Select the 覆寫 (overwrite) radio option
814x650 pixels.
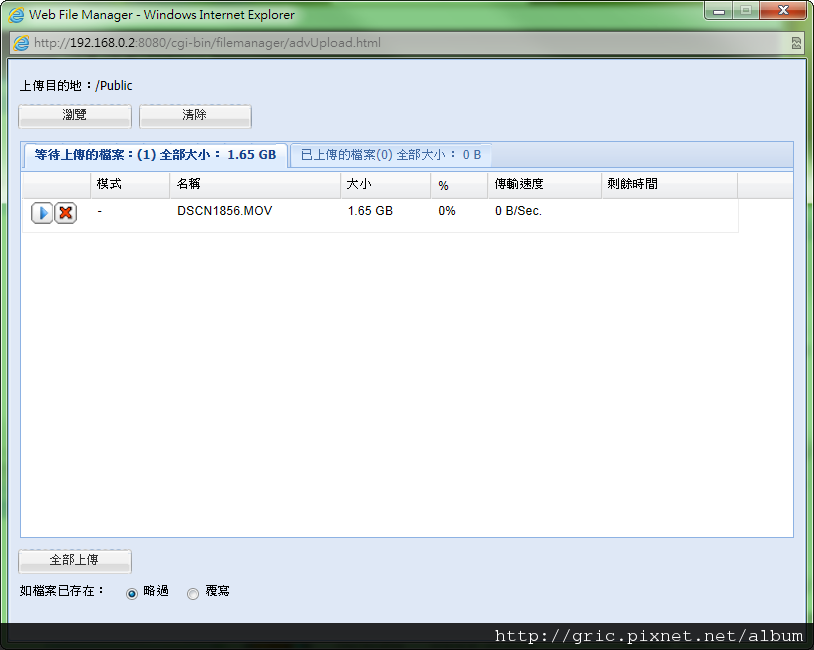[193, 593]
